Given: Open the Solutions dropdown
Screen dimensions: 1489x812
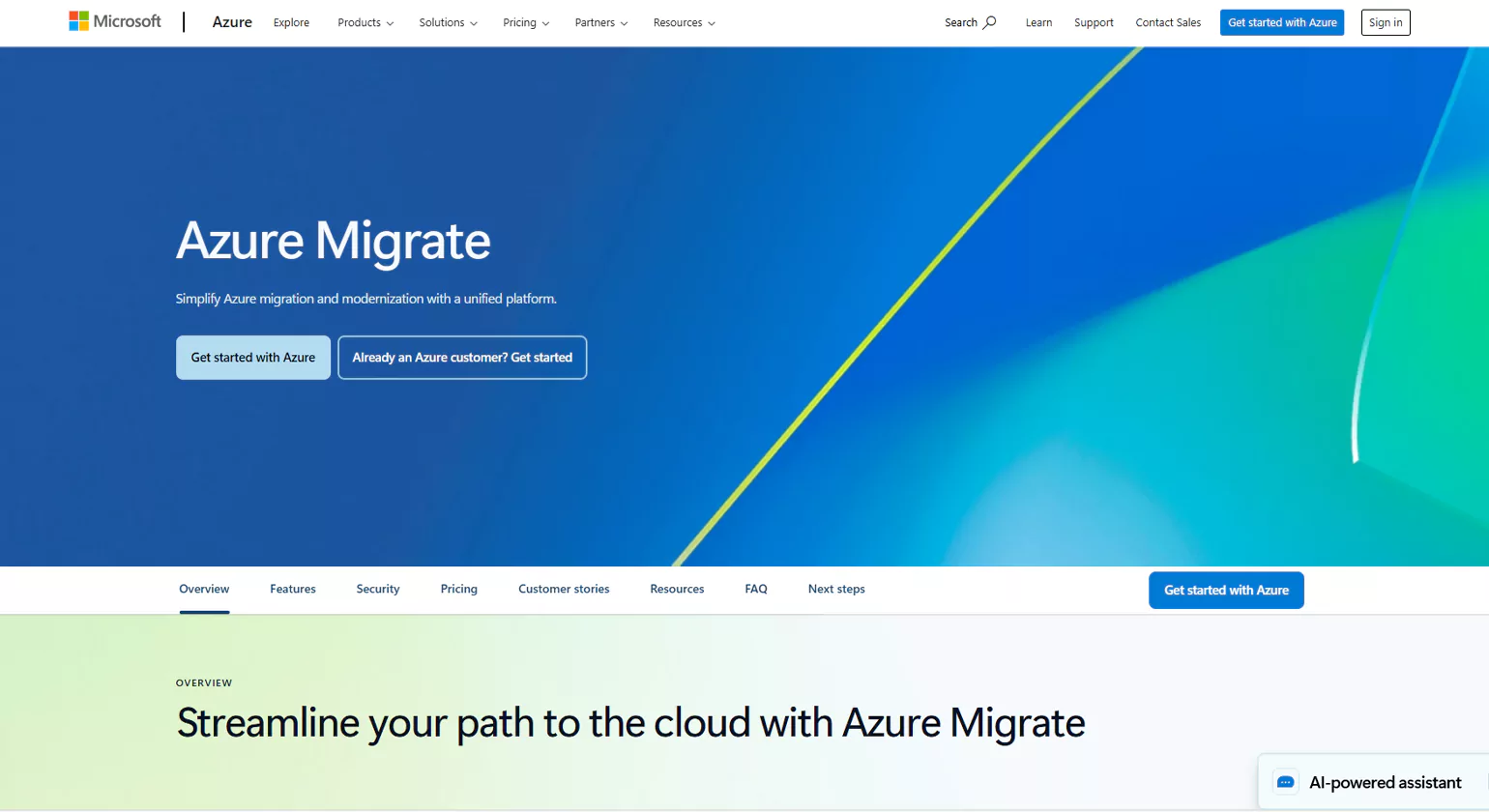Looking at the screenshot, I should pos(448,22).
